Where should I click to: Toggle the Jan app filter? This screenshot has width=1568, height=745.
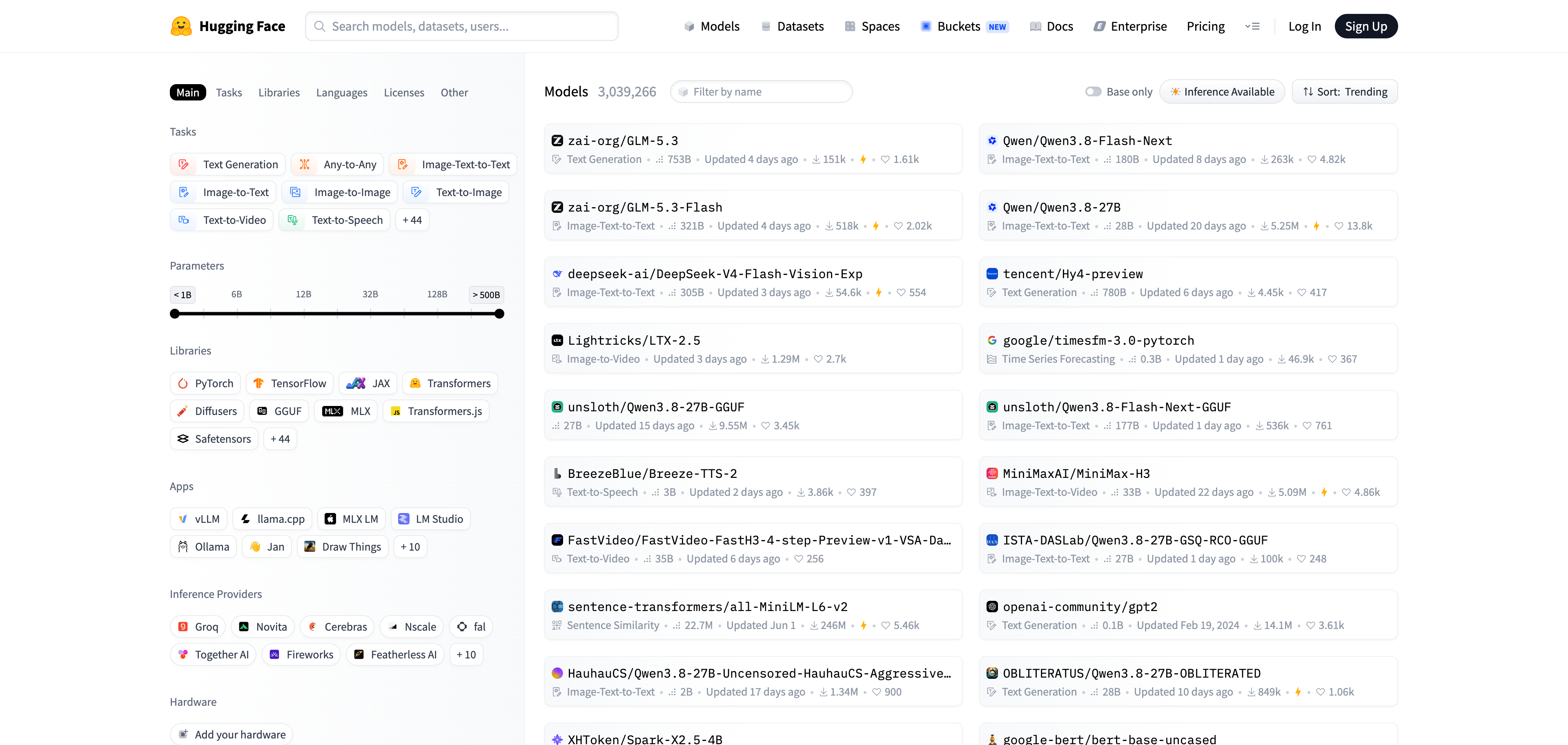tap(267, 546)
